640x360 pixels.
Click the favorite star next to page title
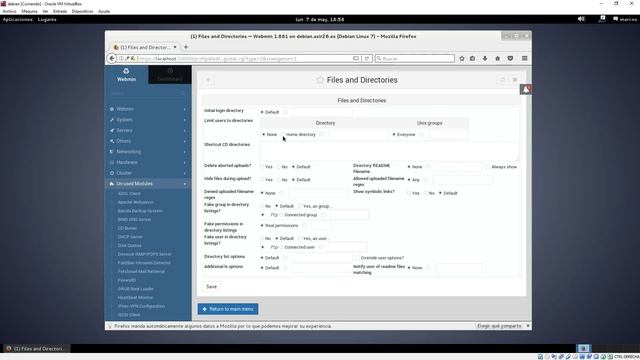[x=320, y=80]
